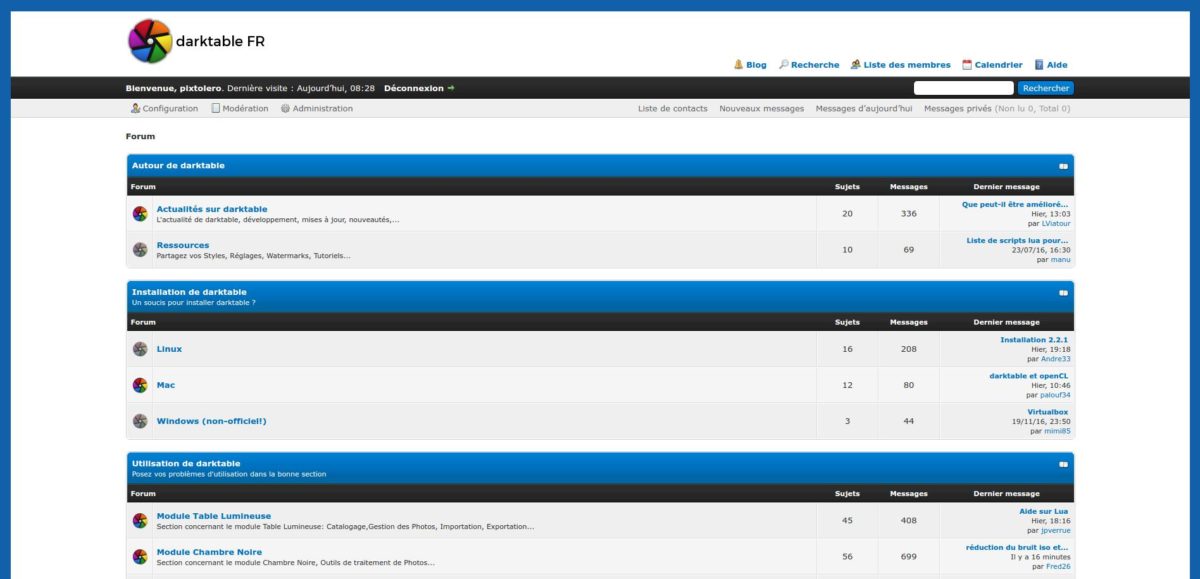Open the Linux forum
The width and height of the screenshot is (1200, 579).
pos(169,349)
